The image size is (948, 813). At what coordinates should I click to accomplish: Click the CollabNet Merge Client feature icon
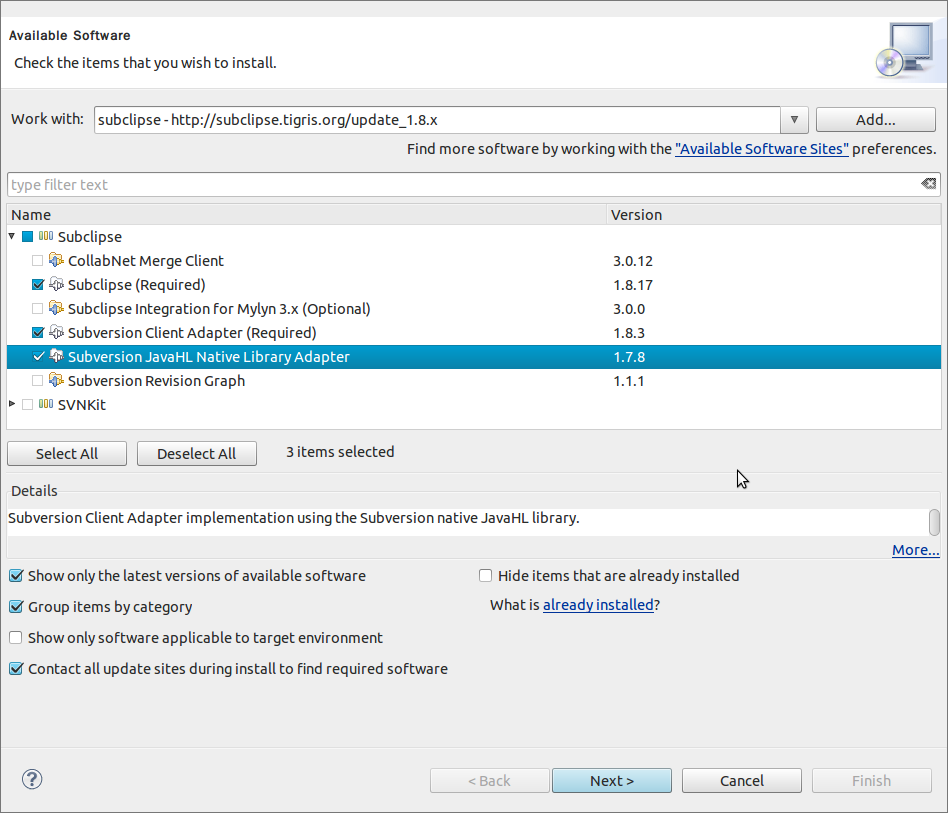click(x=56, y=260)
